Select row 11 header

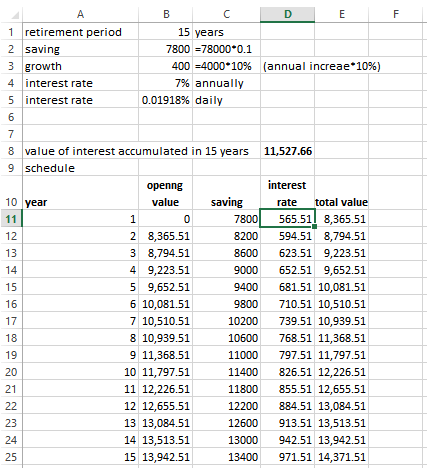(11, 219)
